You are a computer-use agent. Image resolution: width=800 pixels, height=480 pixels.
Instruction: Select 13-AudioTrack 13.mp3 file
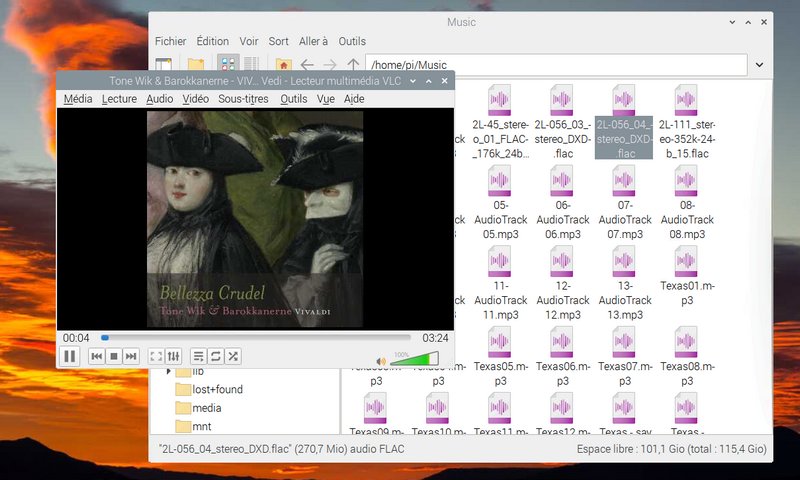(x=624, y=284)
